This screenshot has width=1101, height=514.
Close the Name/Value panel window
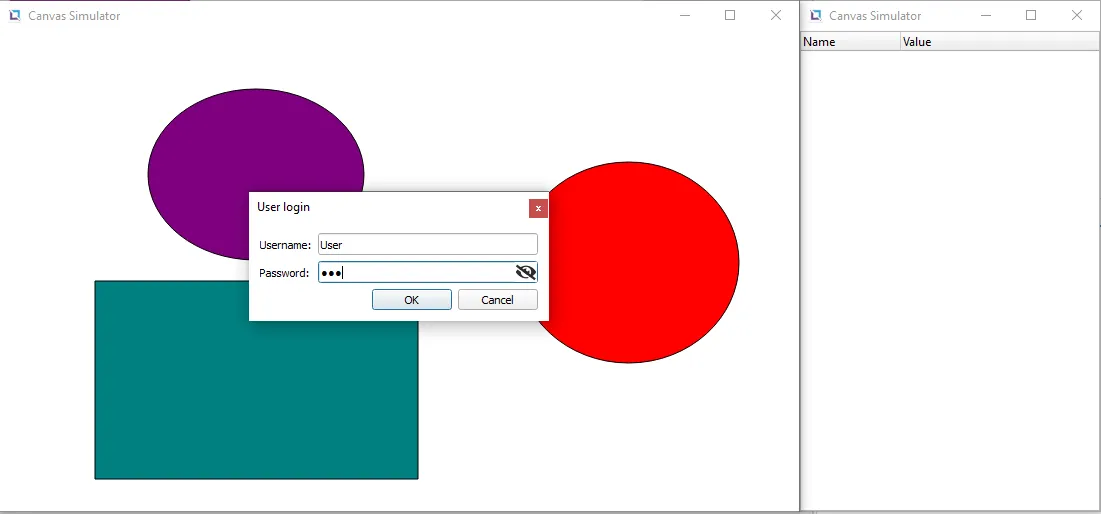click(x=1077, y=15)
